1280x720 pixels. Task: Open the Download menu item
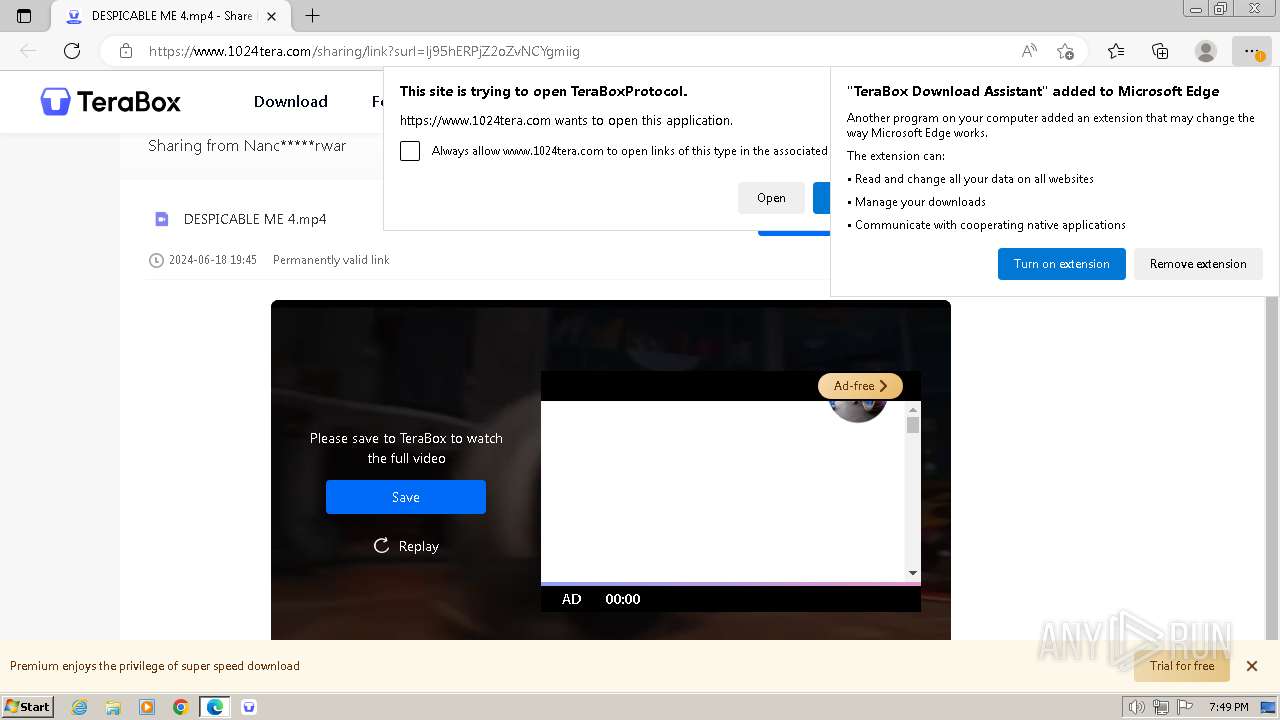290,101
